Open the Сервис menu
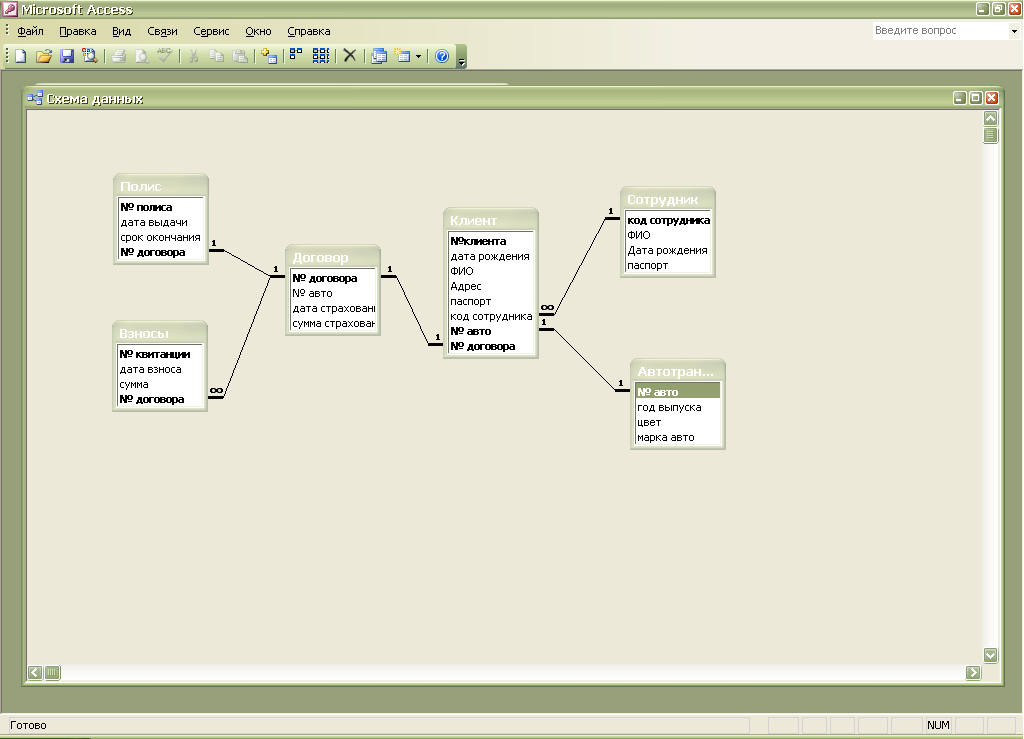 click(x=211, y=31)
